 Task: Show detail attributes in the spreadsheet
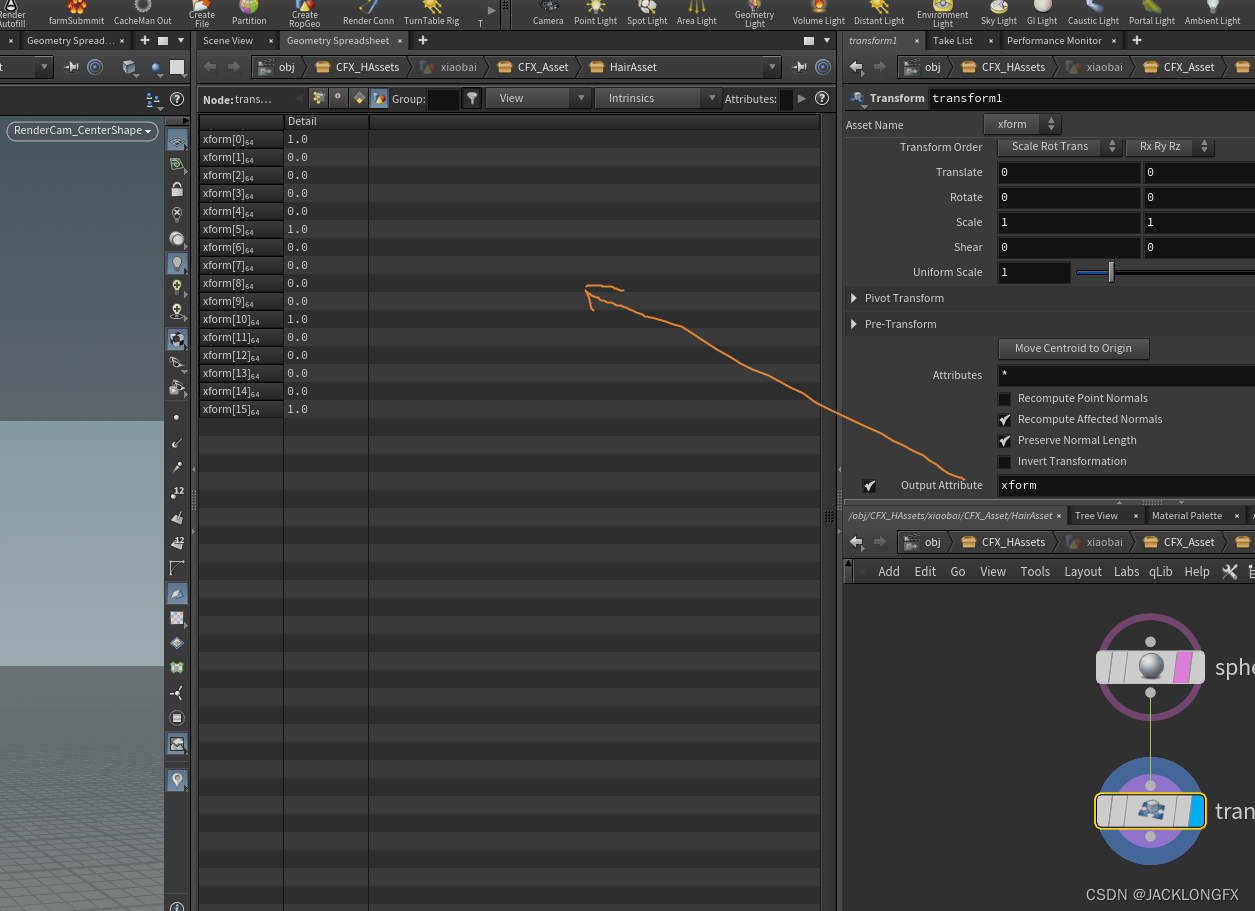379,98
